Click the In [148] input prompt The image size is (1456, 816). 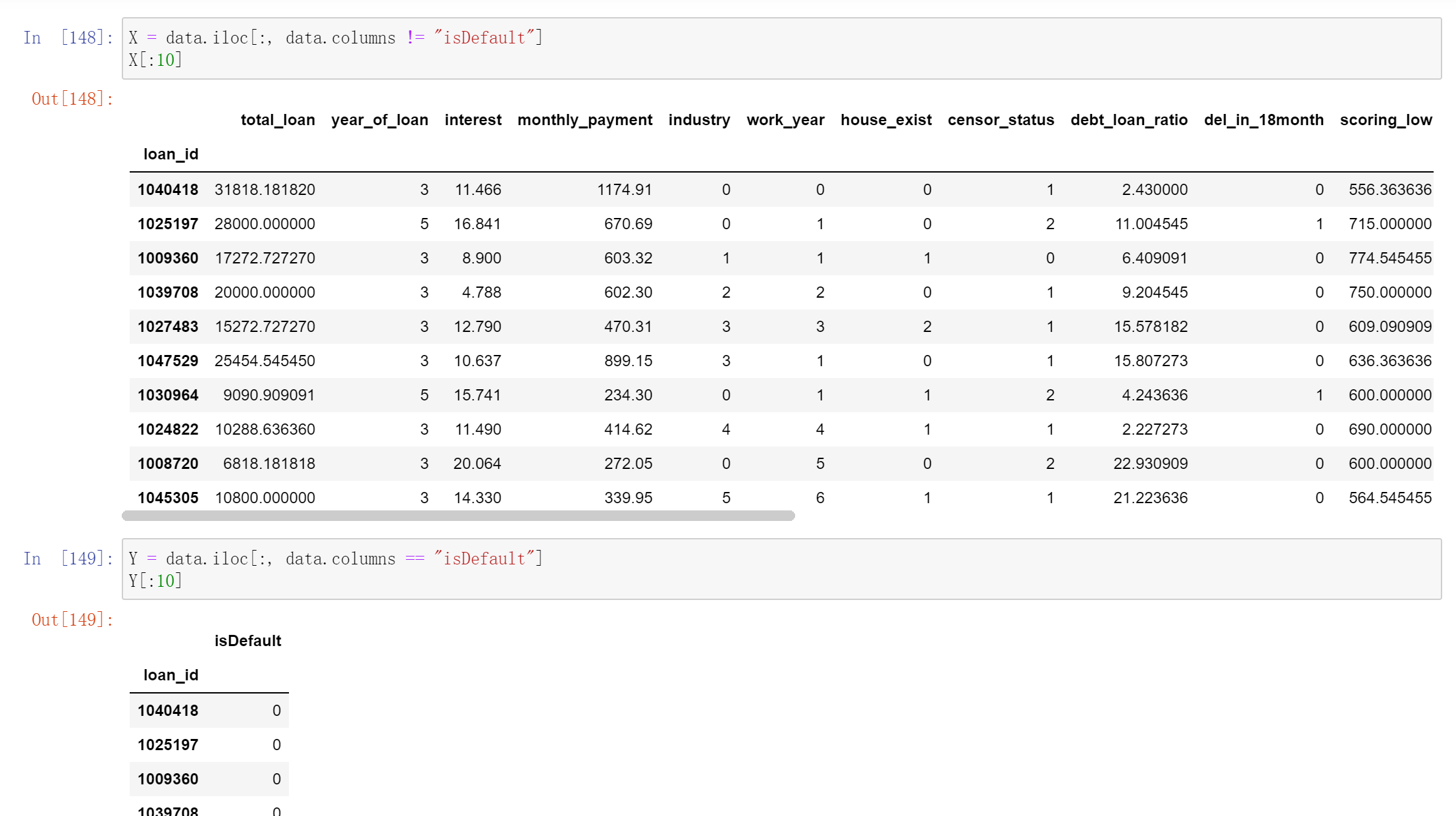[68, 38]
